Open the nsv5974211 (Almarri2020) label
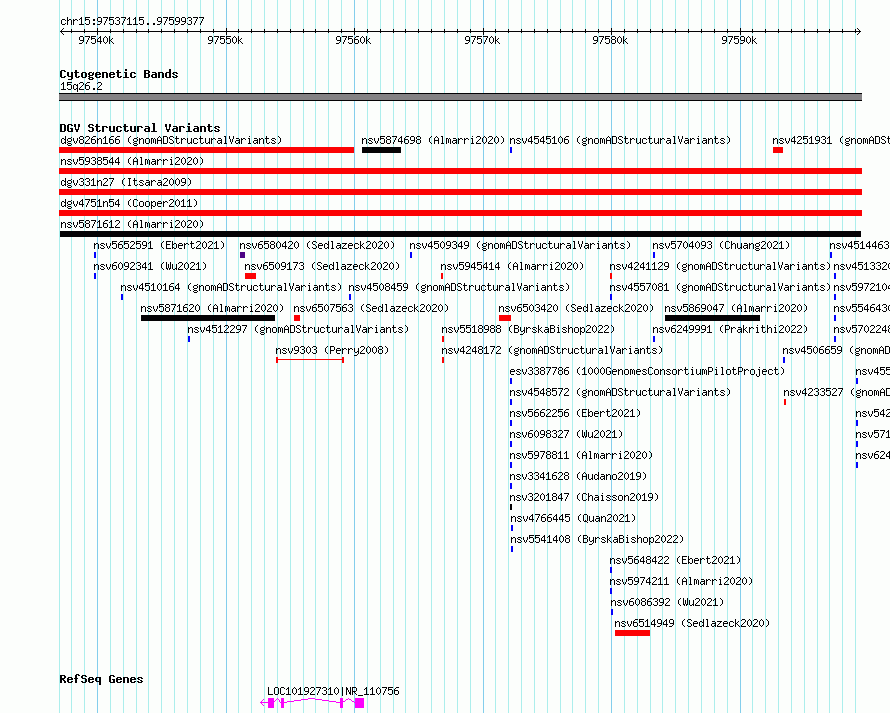 tap(681, 581)
